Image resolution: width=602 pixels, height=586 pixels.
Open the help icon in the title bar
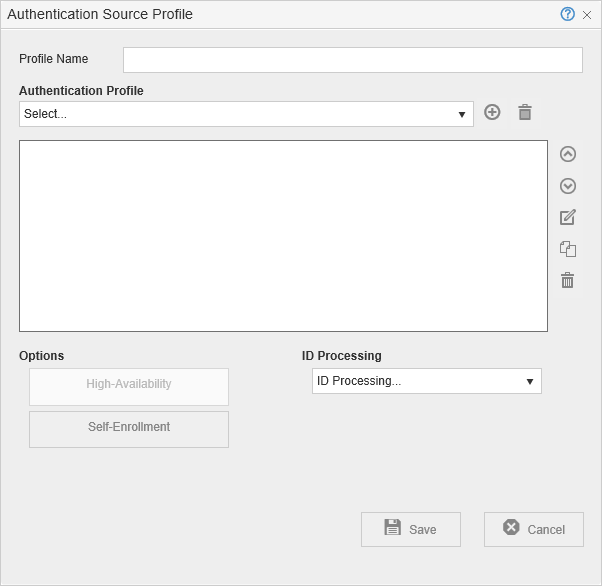click(x=568, y=14)
